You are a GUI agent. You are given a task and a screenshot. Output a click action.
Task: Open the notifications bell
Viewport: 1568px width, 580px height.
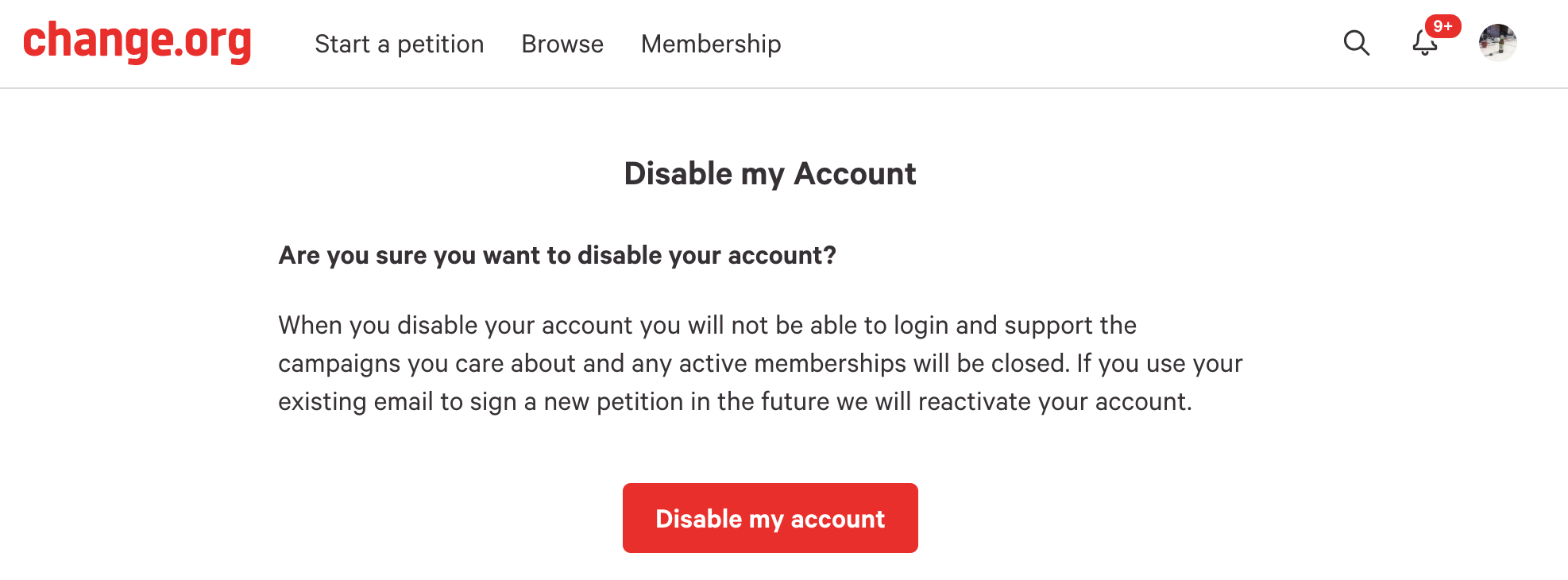[1424, 43]
